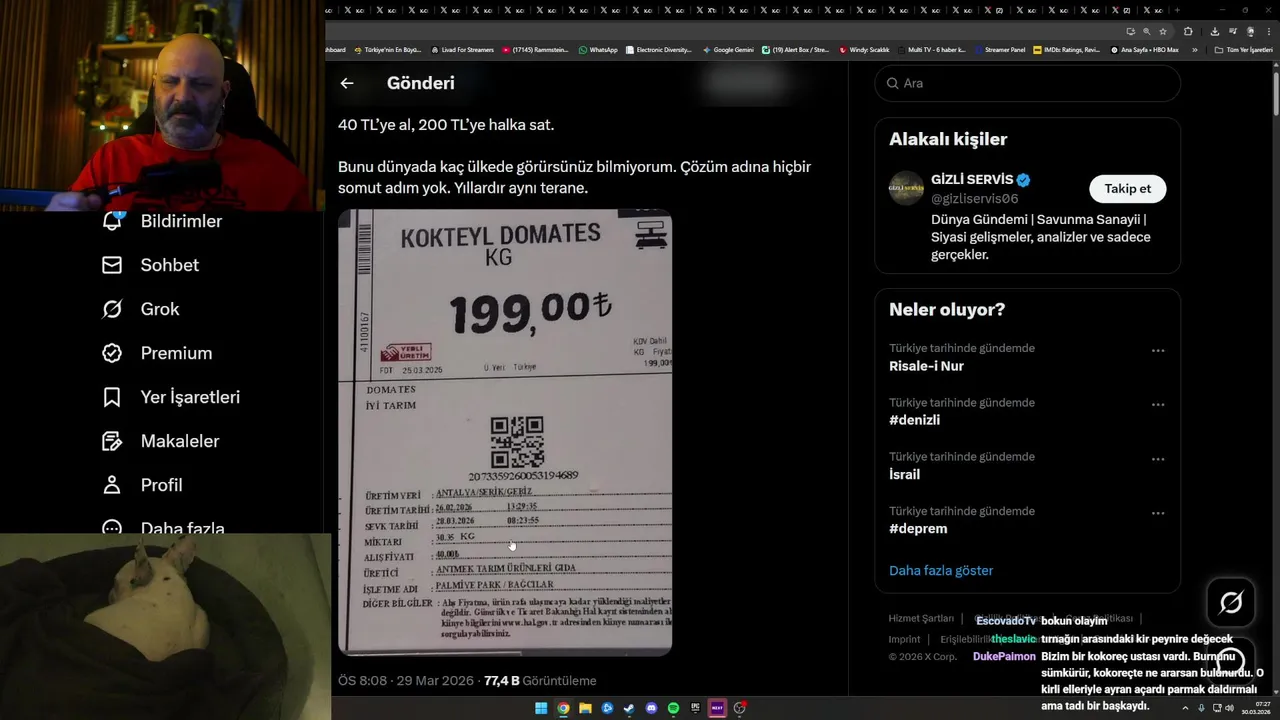
Task: Bookmark this page with the star icon
Action: pos(1163,31)
